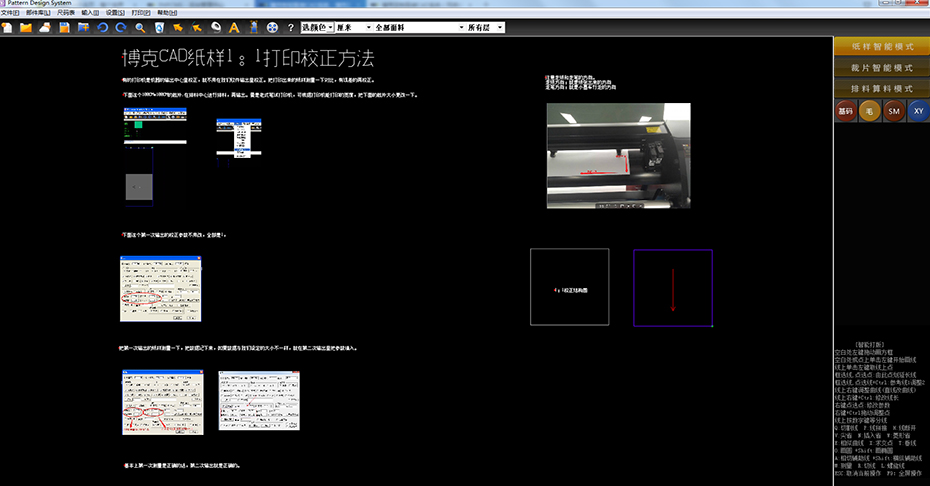Select the text A tool
The image size is (930, 486).
(x=234, y=28)
